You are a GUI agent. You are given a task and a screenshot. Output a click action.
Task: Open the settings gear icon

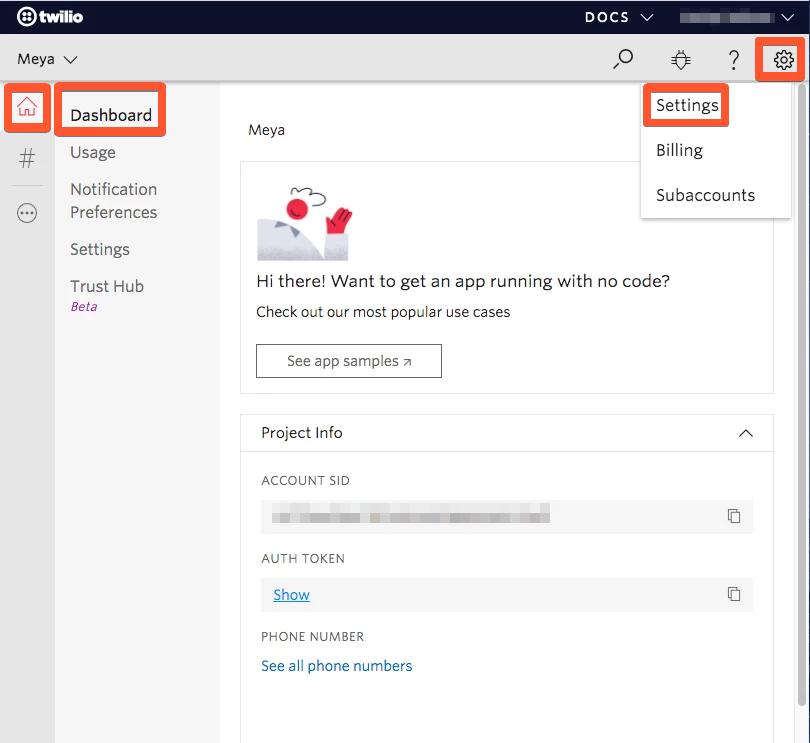(783, 60)
